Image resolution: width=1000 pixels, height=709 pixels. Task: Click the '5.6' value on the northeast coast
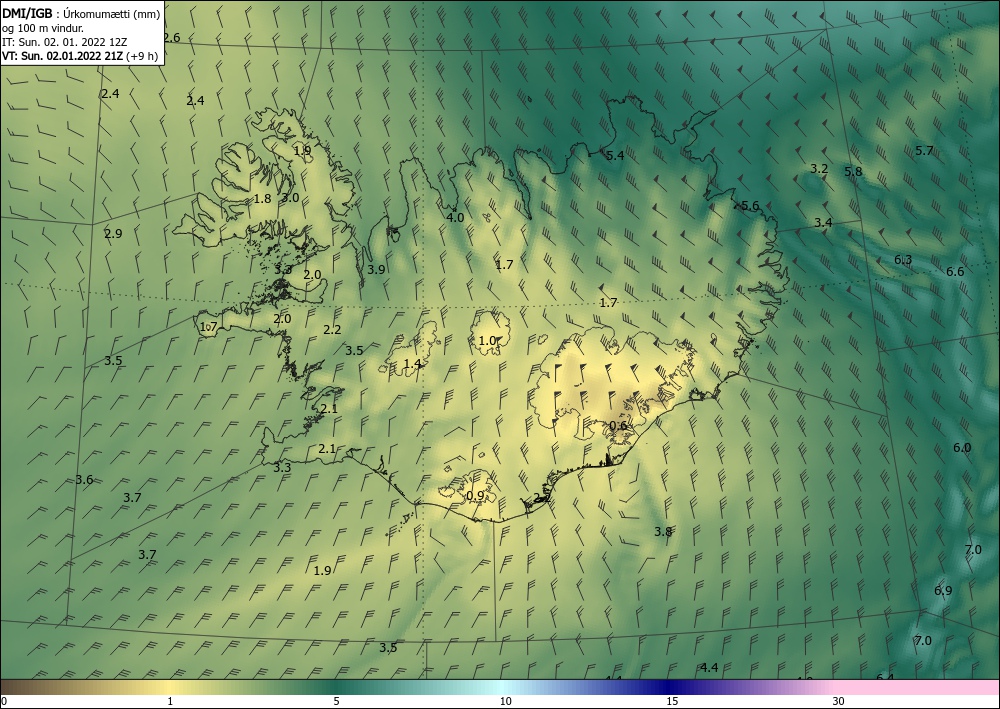[x=750, y=206]
